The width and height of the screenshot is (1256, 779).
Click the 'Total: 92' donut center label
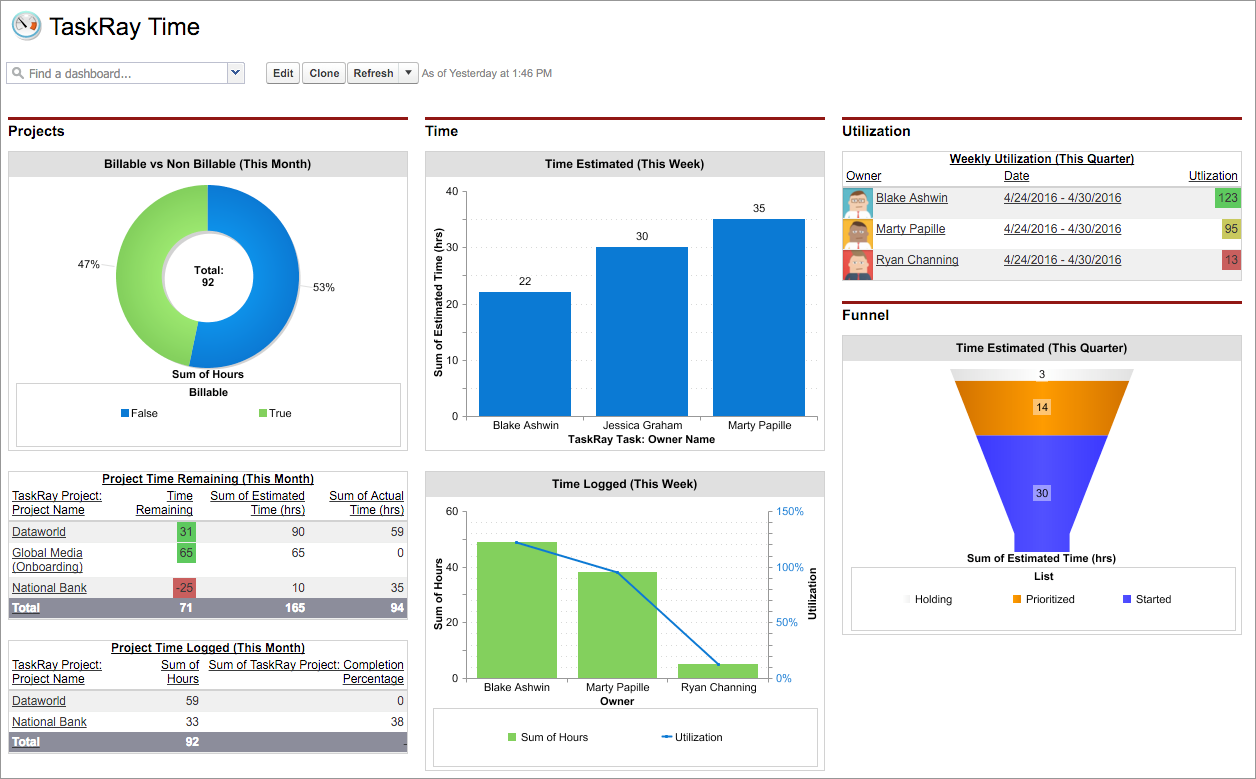pyautogui.click(x=208, y=276)
